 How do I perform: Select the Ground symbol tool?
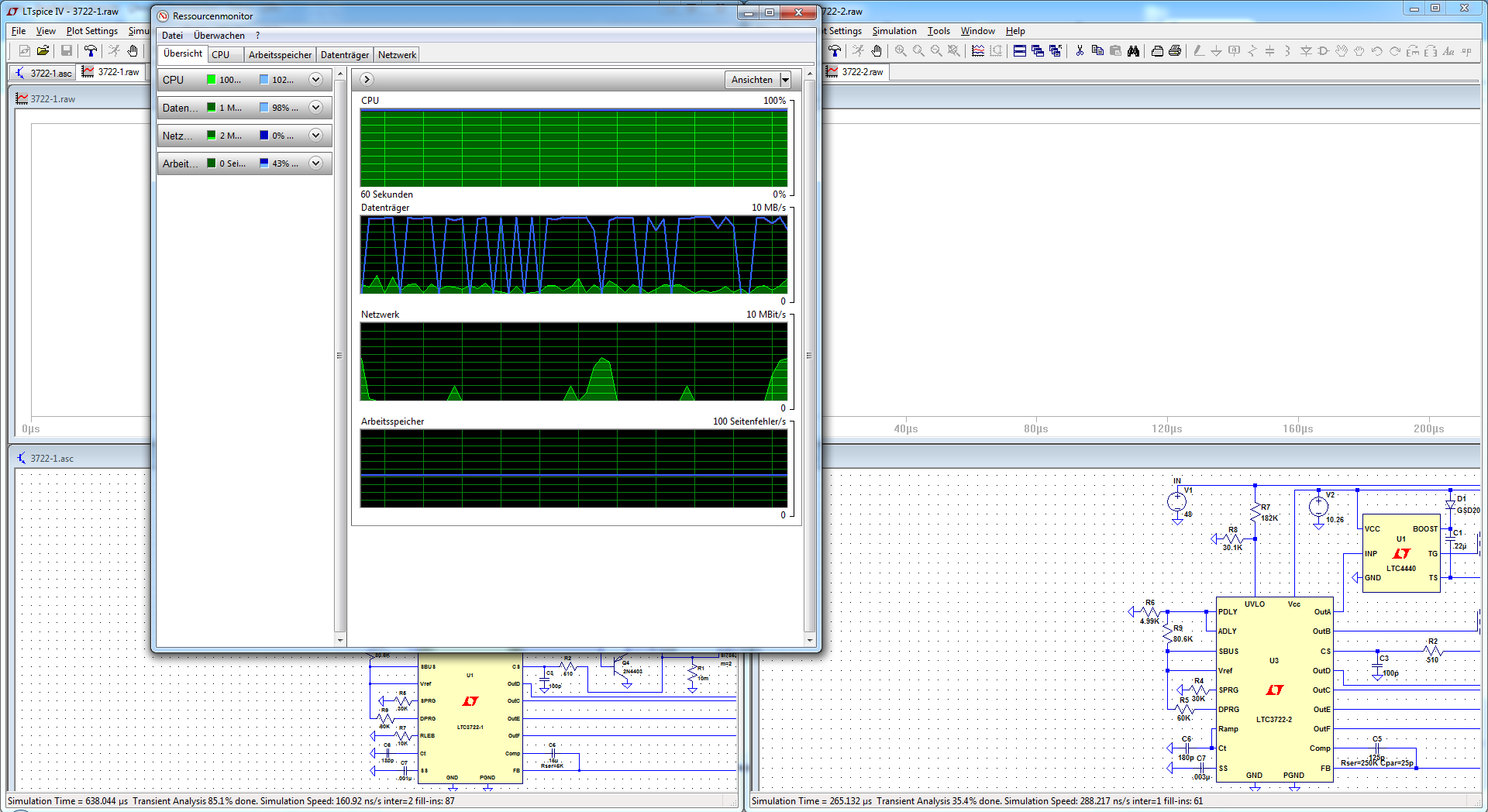[x=1217, y=50]
